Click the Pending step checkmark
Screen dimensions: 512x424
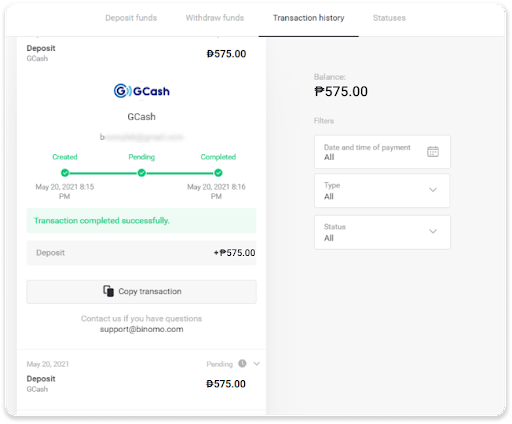pyautogui.click(x=142, y=173)
